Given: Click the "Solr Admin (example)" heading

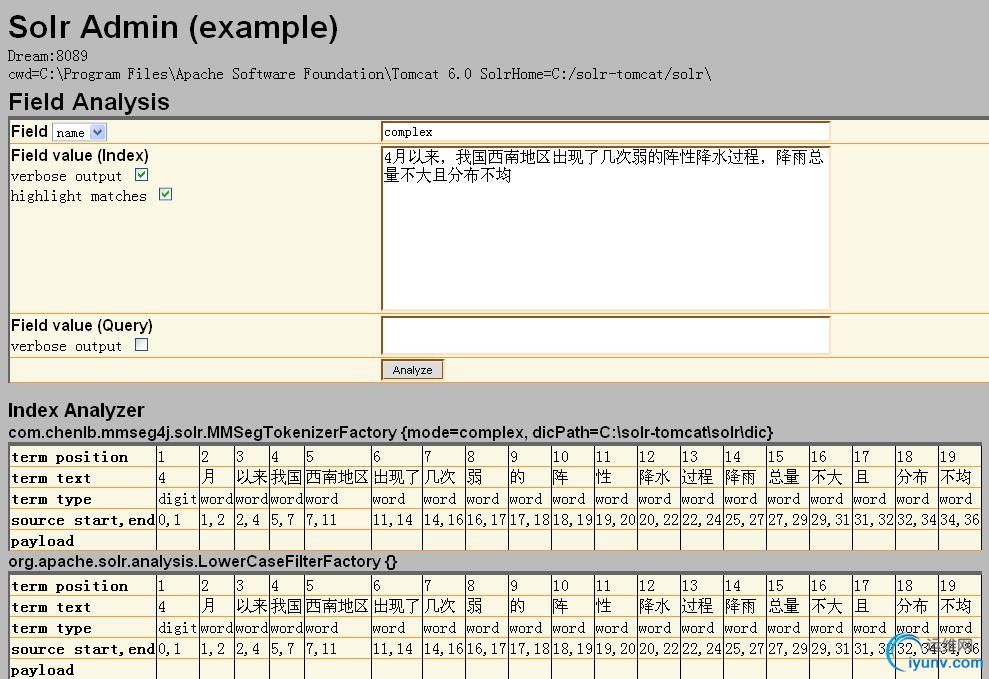Looking at the screenshot, I should [x=173, y=27].
